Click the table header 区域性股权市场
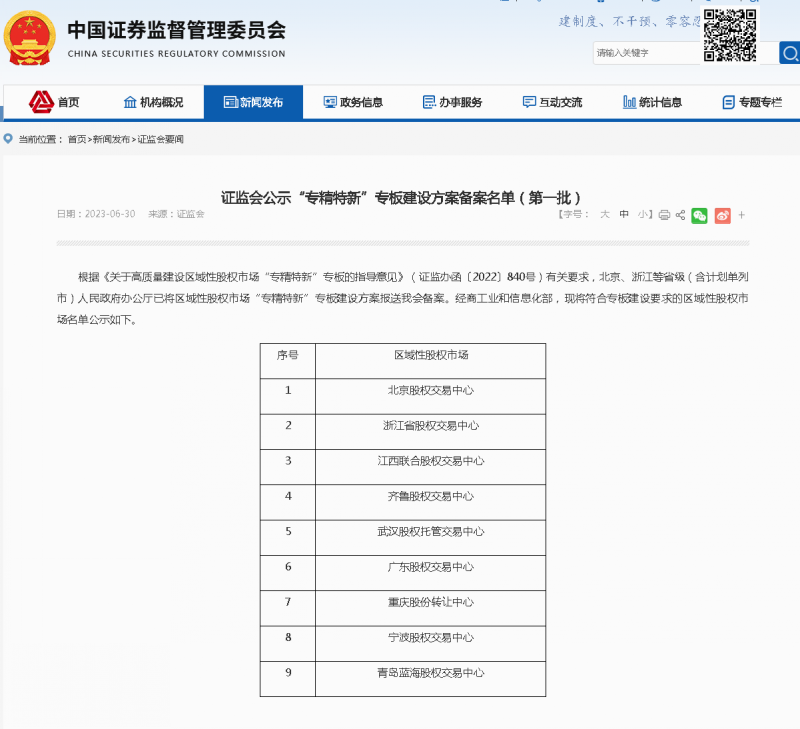The height and width of the screenshot is (729, 800). click(x=431, y=355)
